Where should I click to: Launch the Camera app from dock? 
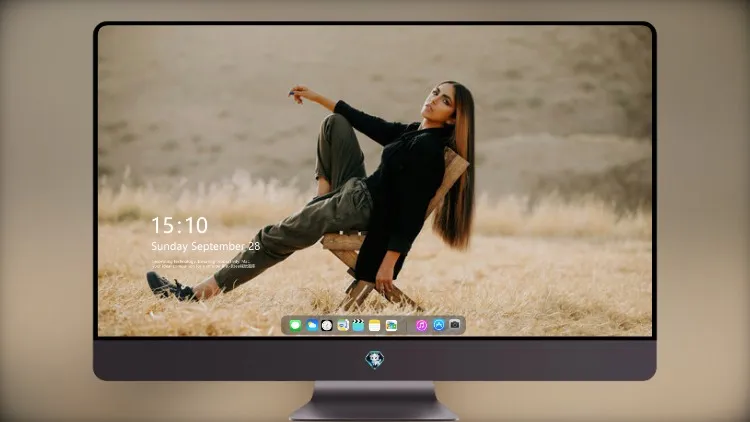tap(455, 325)
